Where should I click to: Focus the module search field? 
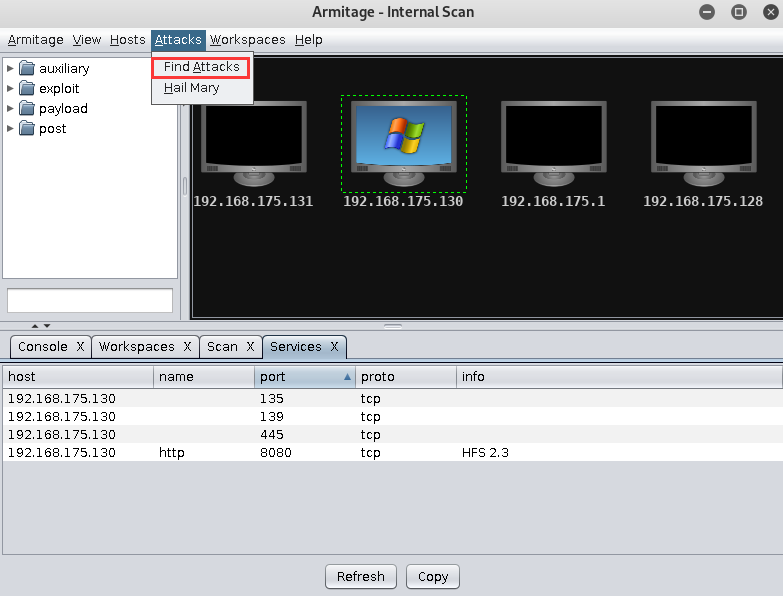coord(90,300)
